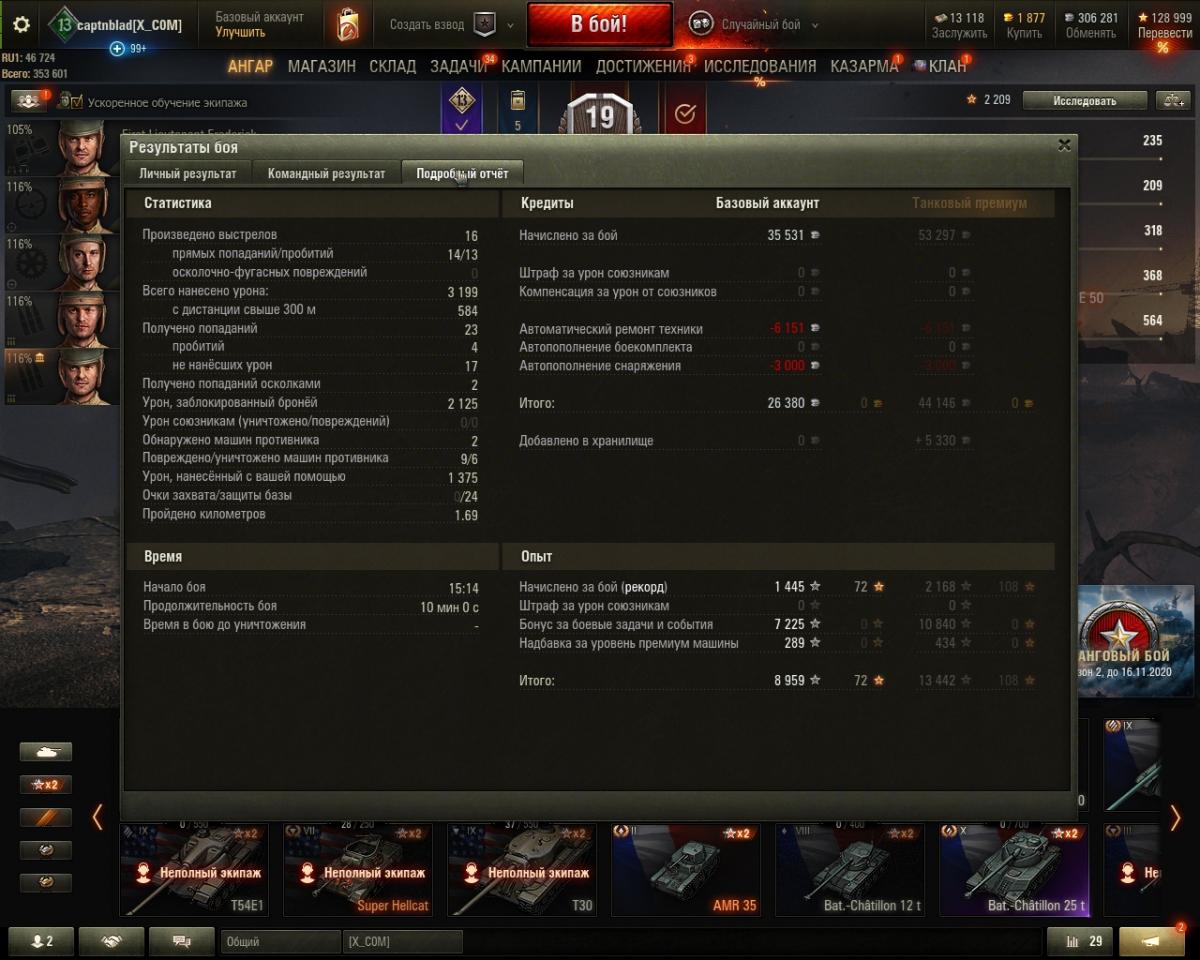
Task: Open the premium shop bag icon
Action: (x=348, y=24)
